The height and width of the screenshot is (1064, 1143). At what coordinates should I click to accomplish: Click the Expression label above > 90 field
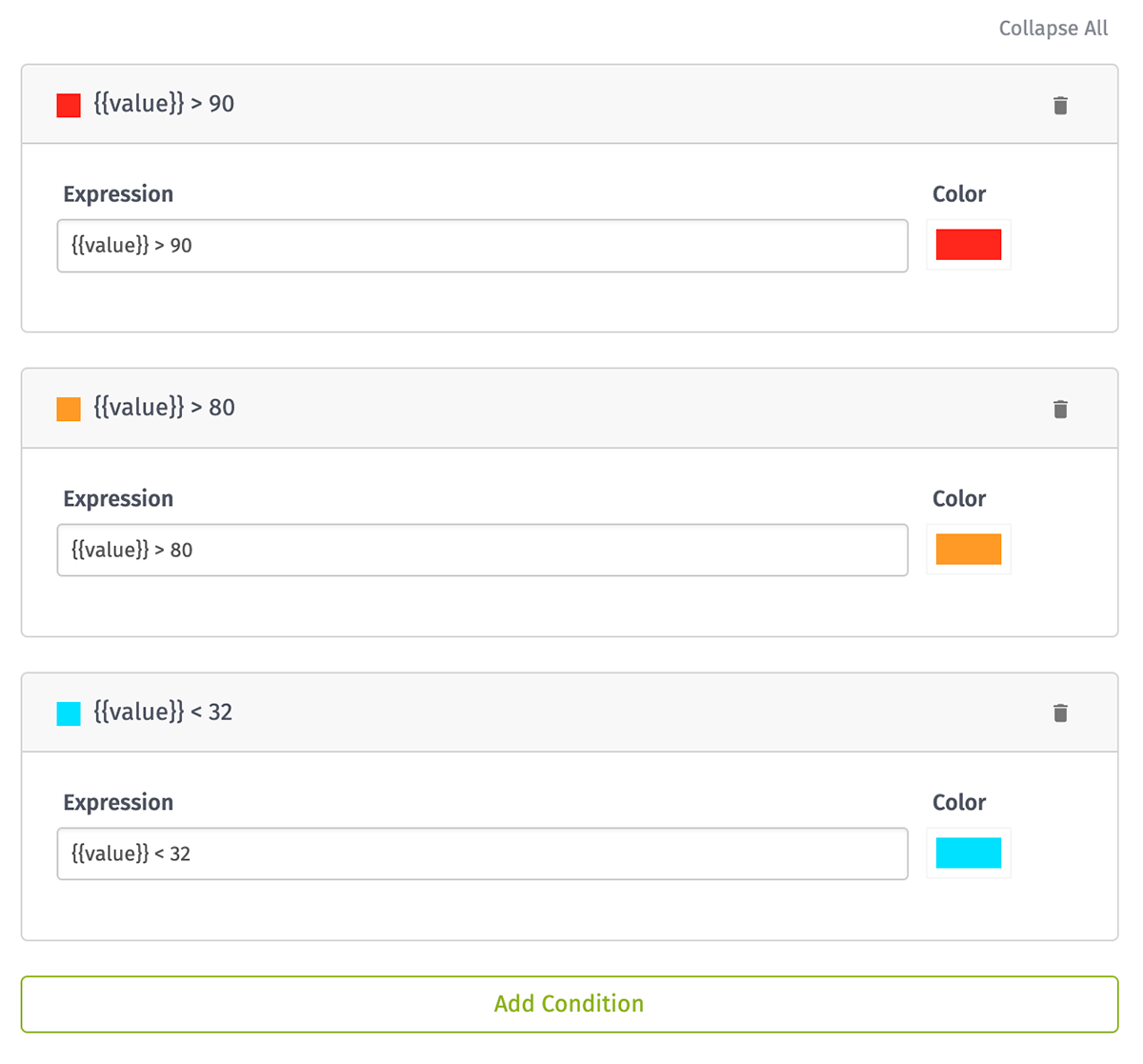[x=118, y=194]
